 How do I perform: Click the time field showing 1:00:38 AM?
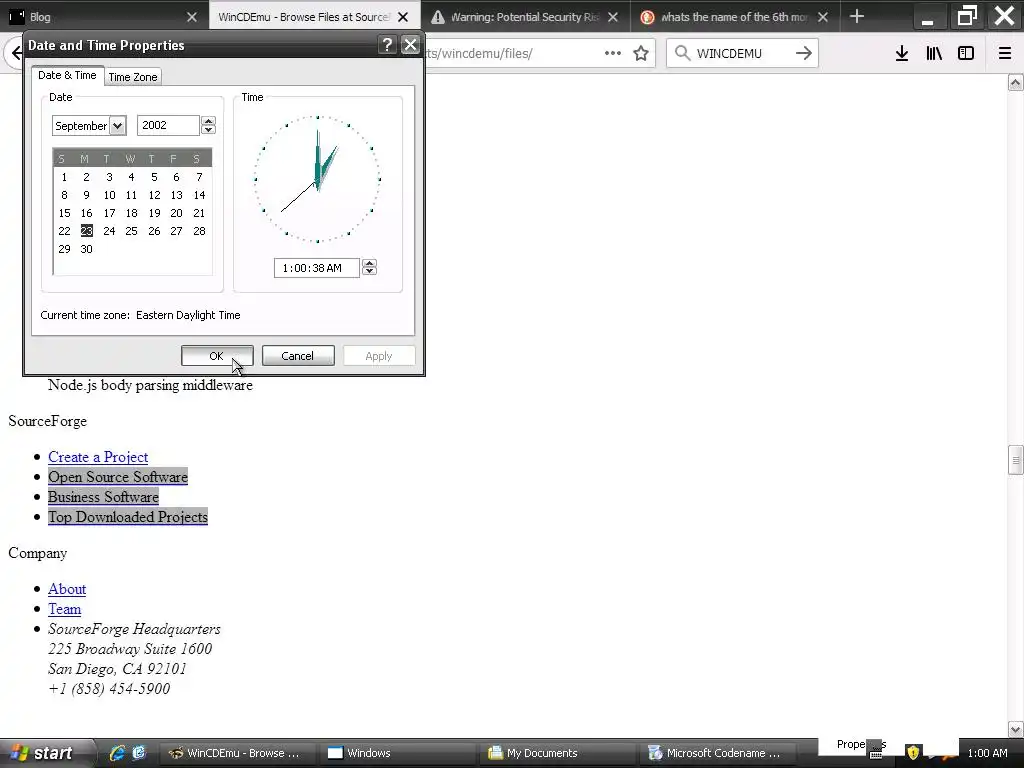click(316, 268)
